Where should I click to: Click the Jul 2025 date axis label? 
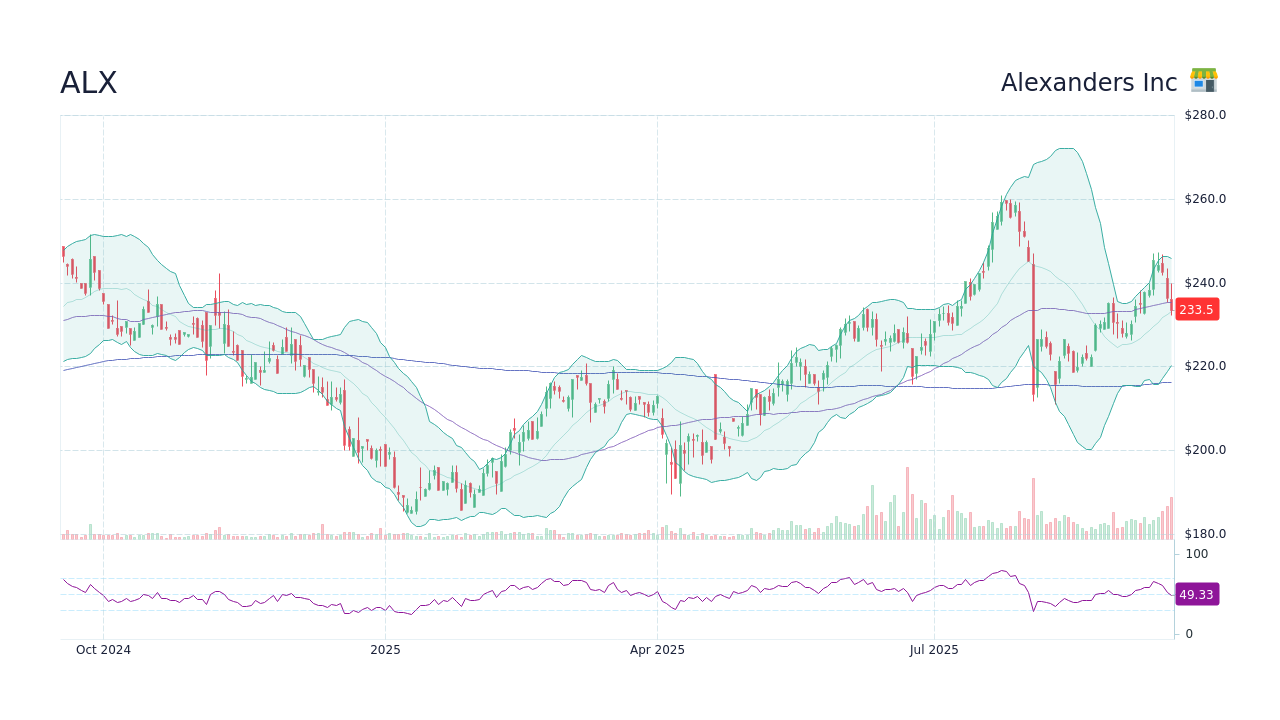pos(934,650)
